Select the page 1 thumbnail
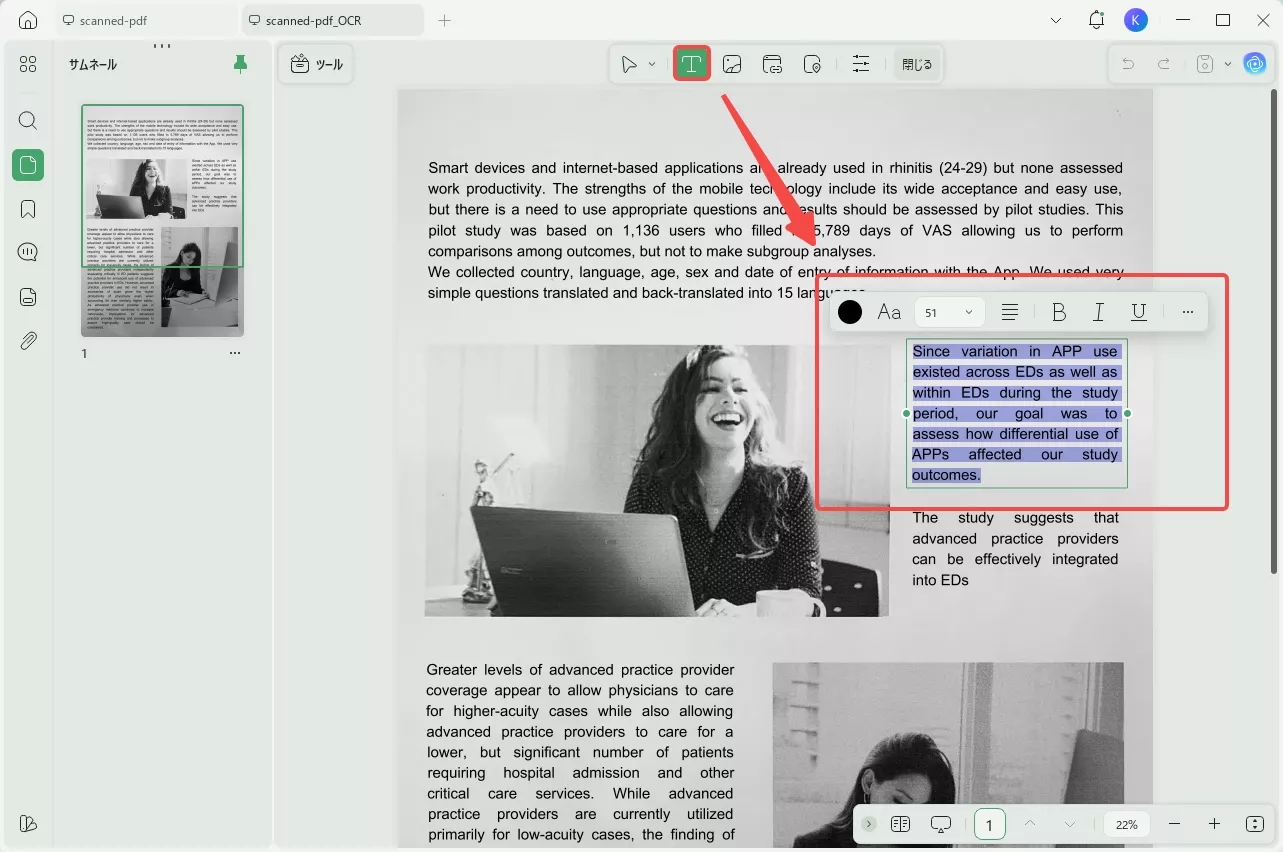 (162, 220)
